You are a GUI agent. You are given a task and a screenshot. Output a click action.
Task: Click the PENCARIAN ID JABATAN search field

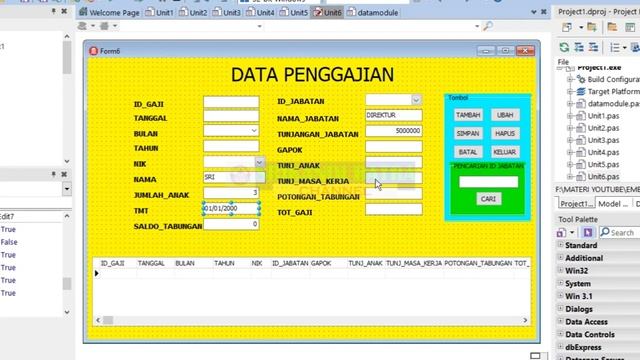(x=488, y=182)
